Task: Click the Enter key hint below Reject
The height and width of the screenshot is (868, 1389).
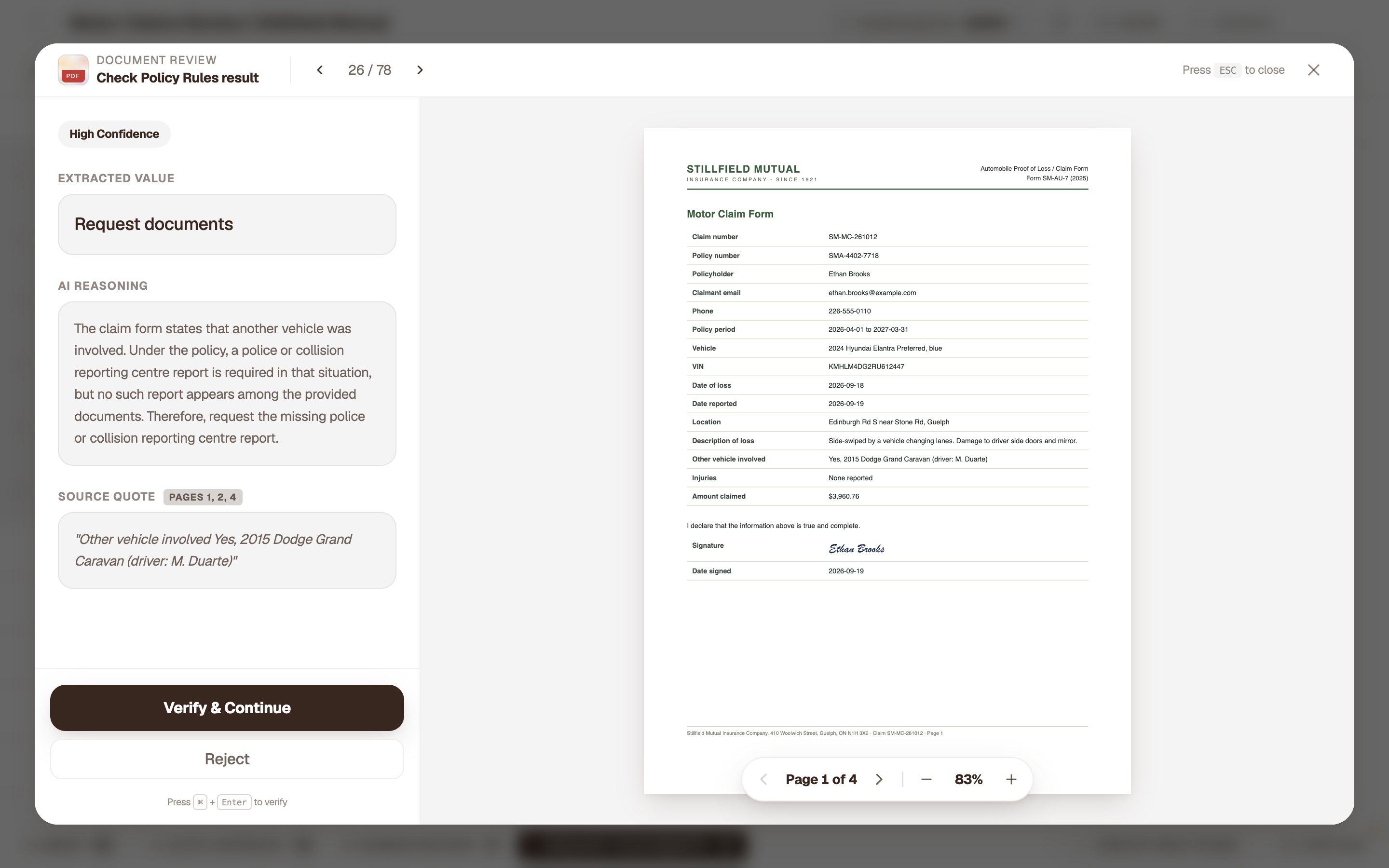Action: click(x=234, y=802)
